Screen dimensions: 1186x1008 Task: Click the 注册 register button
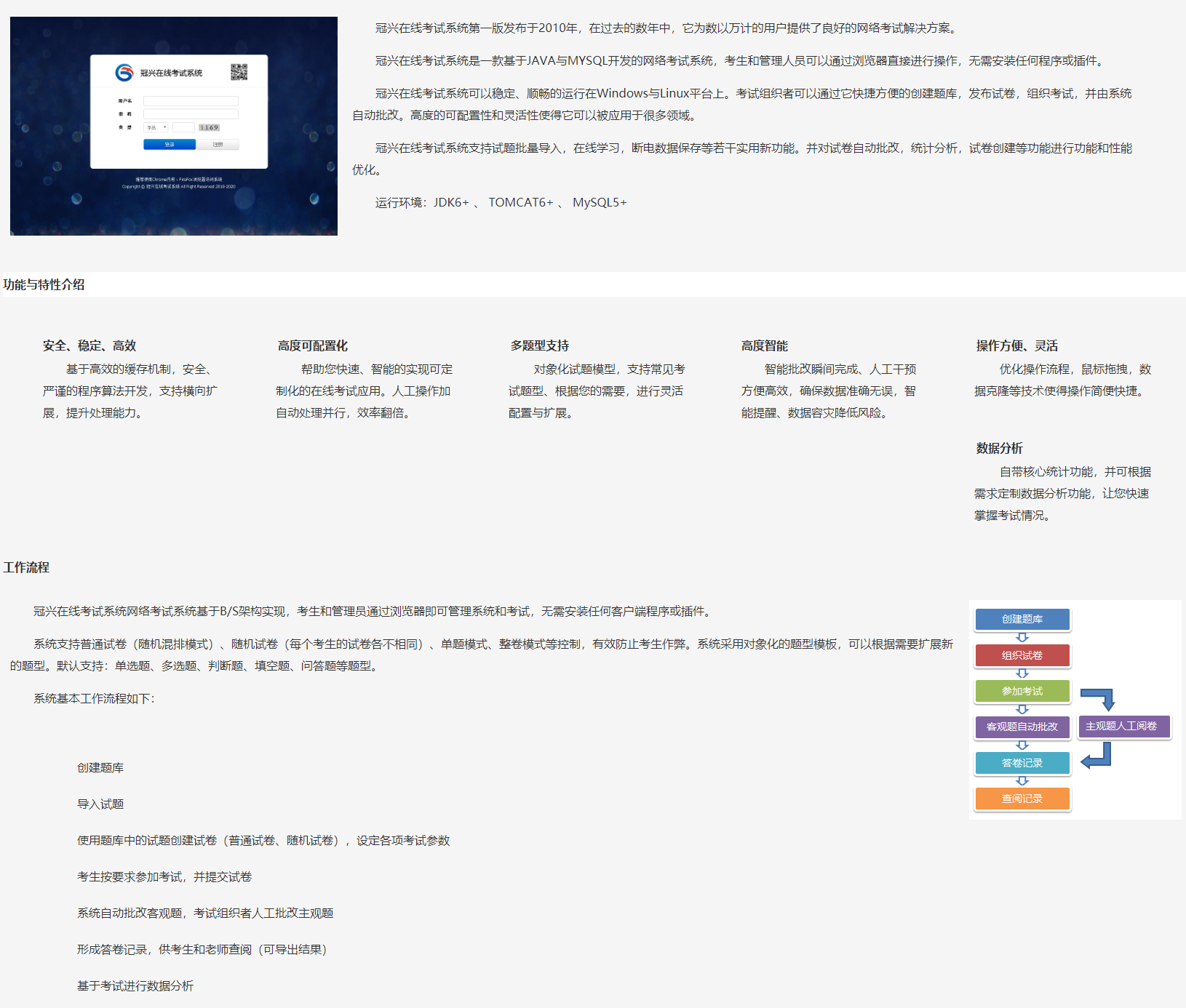pyautogui.click(x=218, y=145)
